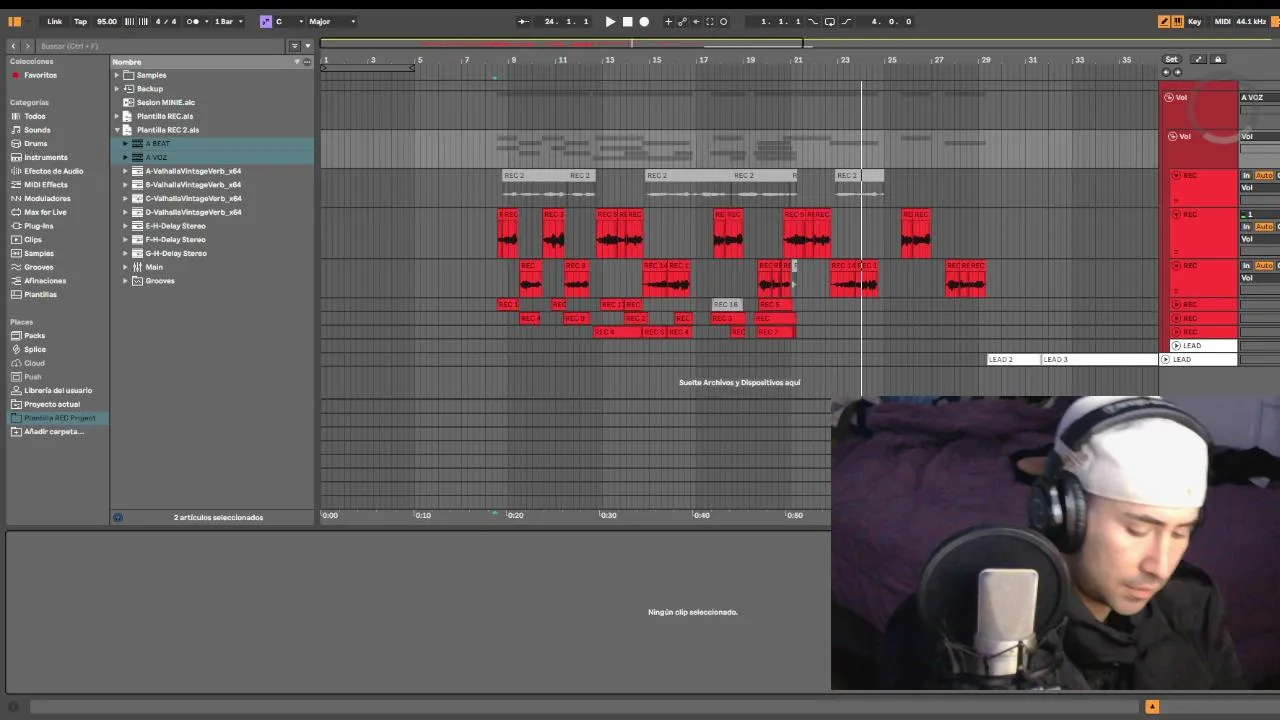1280x720 pixels.
Task: Select G-H-Delay Stereo item
Action: pos(175,253)
